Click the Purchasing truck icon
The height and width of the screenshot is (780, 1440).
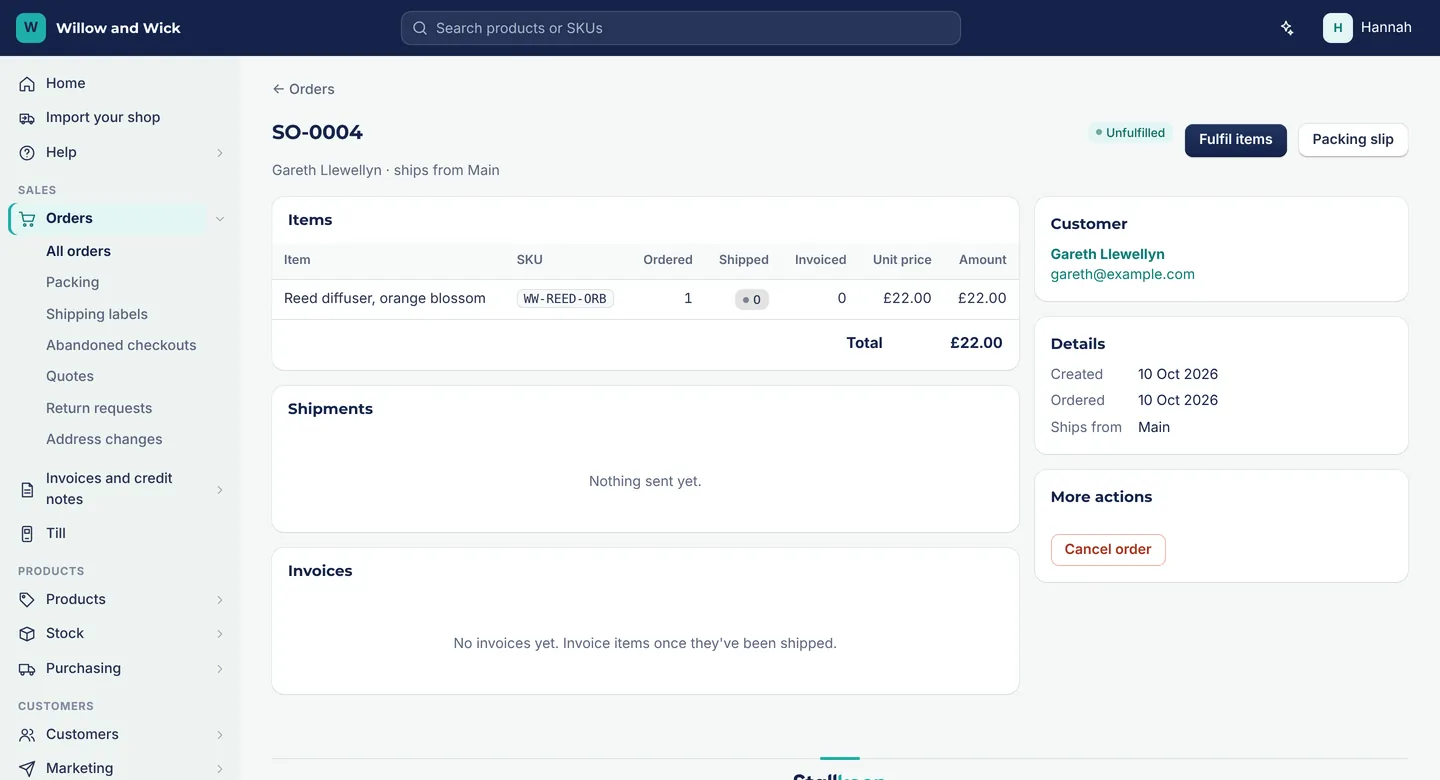(27, 669)
